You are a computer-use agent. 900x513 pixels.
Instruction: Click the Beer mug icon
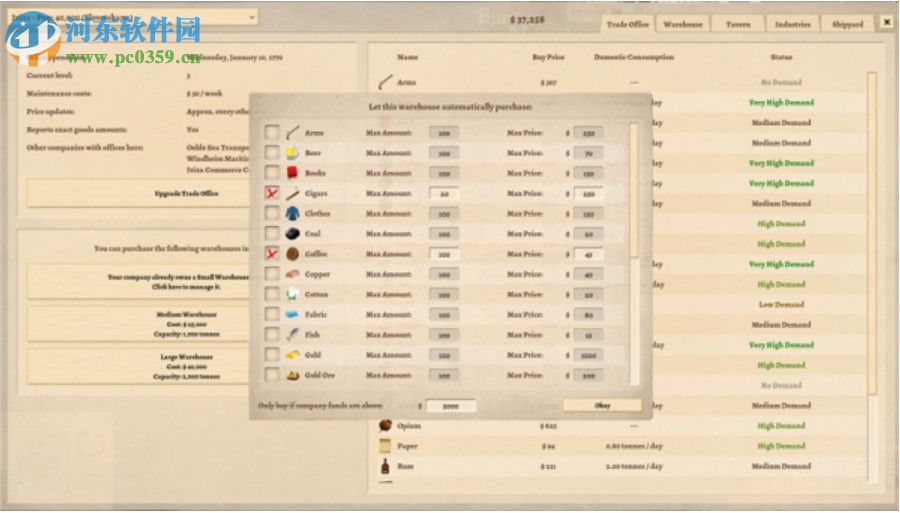click(293, 153)
